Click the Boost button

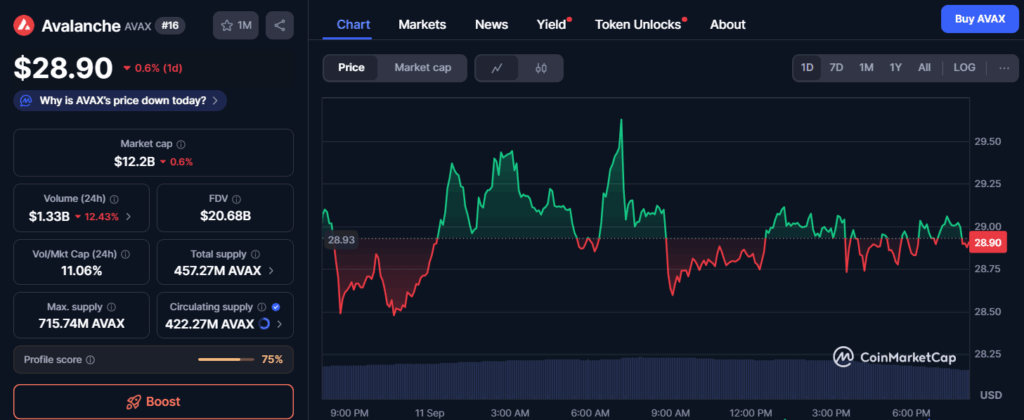(153, 402)
